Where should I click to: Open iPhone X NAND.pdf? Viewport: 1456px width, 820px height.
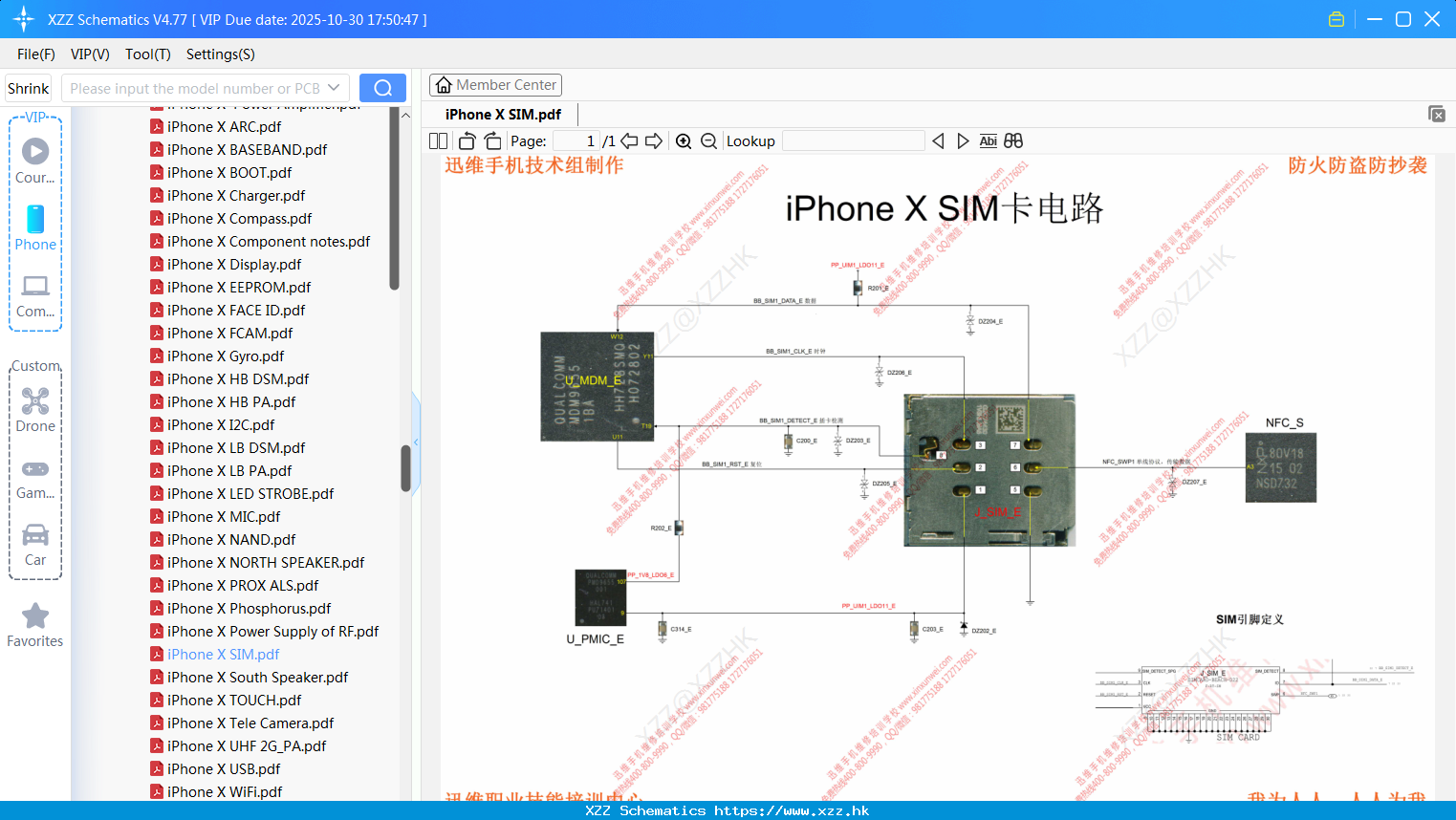coord(231,539)
